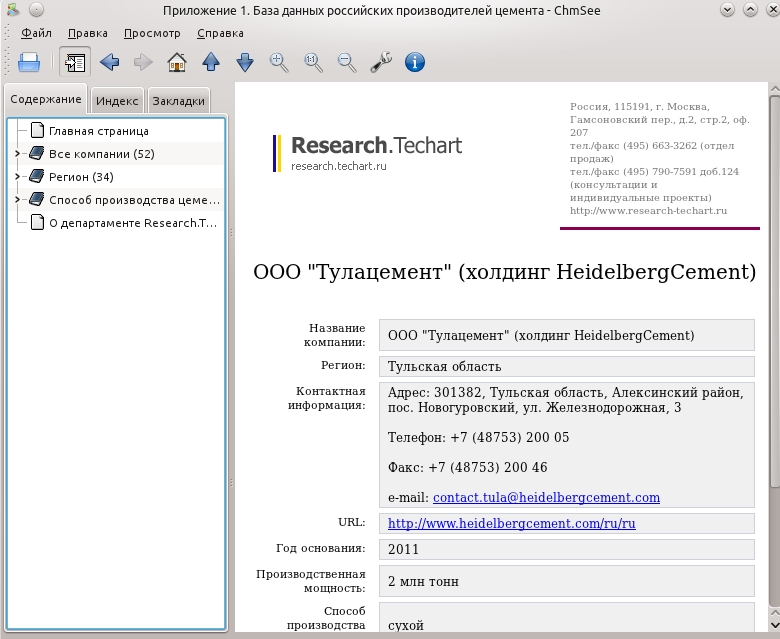
Task: Expand the Все компании (52) node
Action: tap(17, 154)
